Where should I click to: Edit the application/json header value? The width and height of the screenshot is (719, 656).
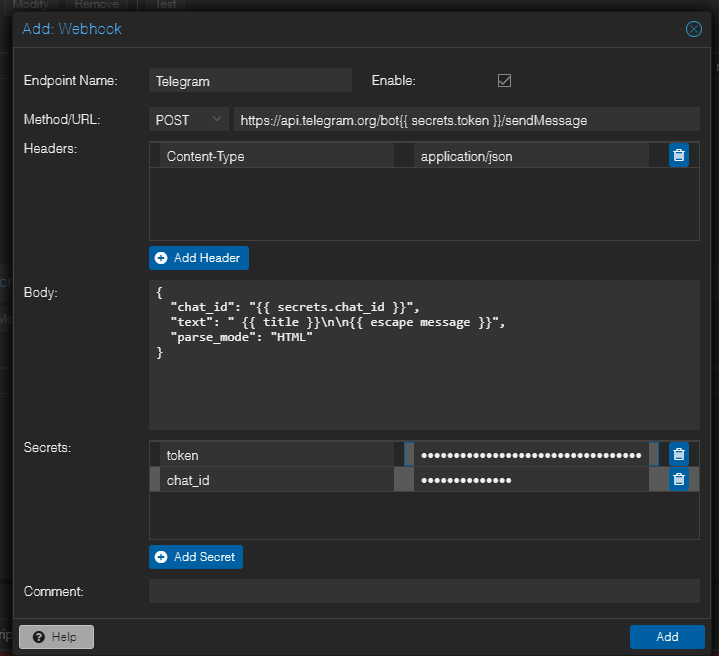tap(531, 156)
